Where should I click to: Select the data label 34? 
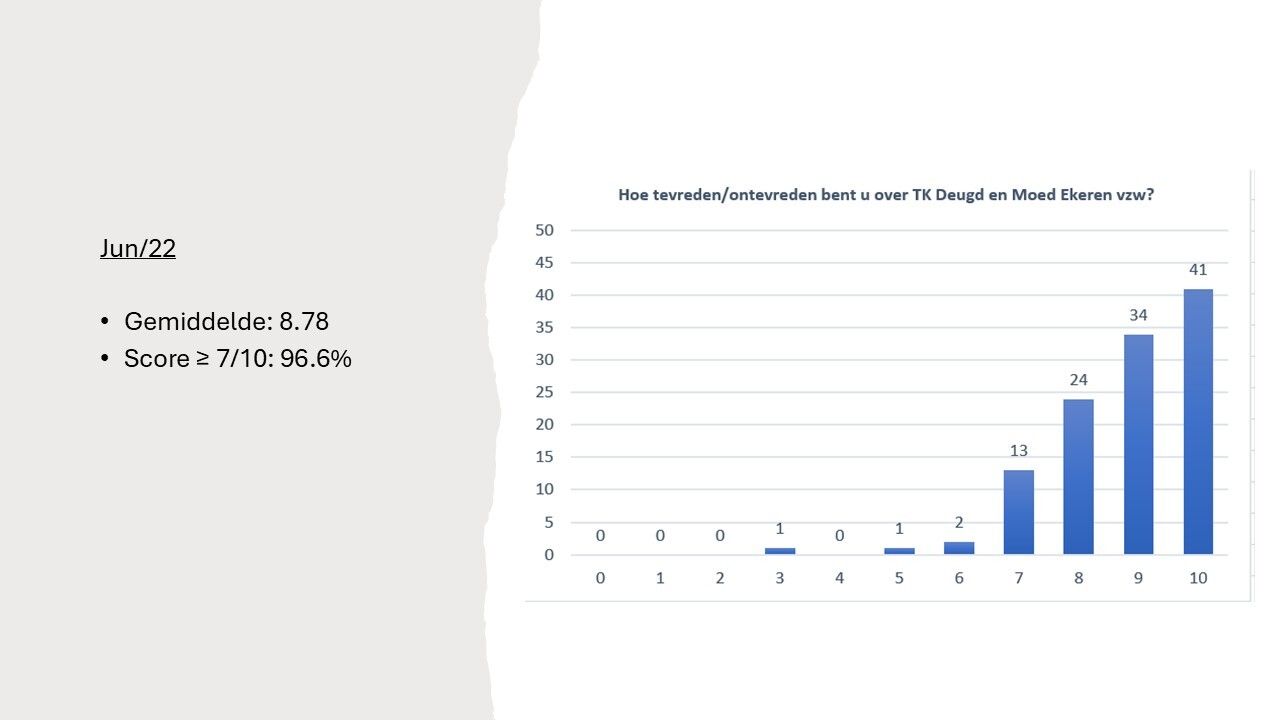[1138, 315]
